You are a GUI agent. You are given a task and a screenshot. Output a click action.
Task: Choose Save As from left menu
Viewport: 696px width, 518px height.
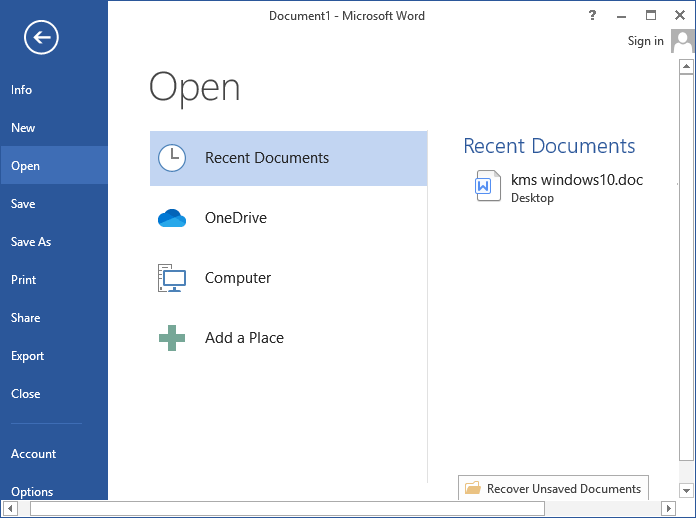pyautogui.click(x=31, y=242)
